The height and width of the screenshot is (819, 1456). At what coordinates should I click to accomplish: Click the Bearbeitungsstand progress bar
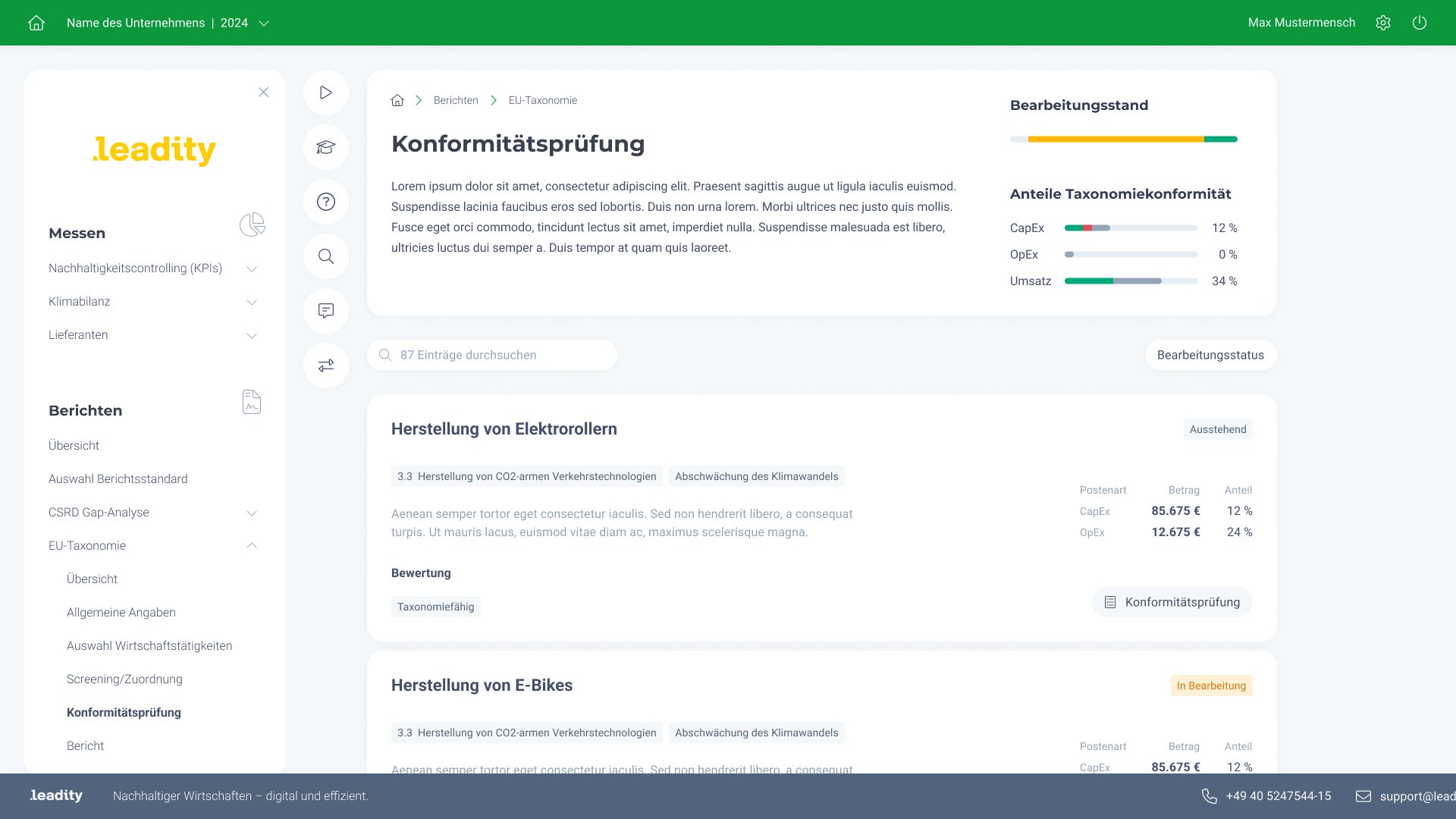1123,140
